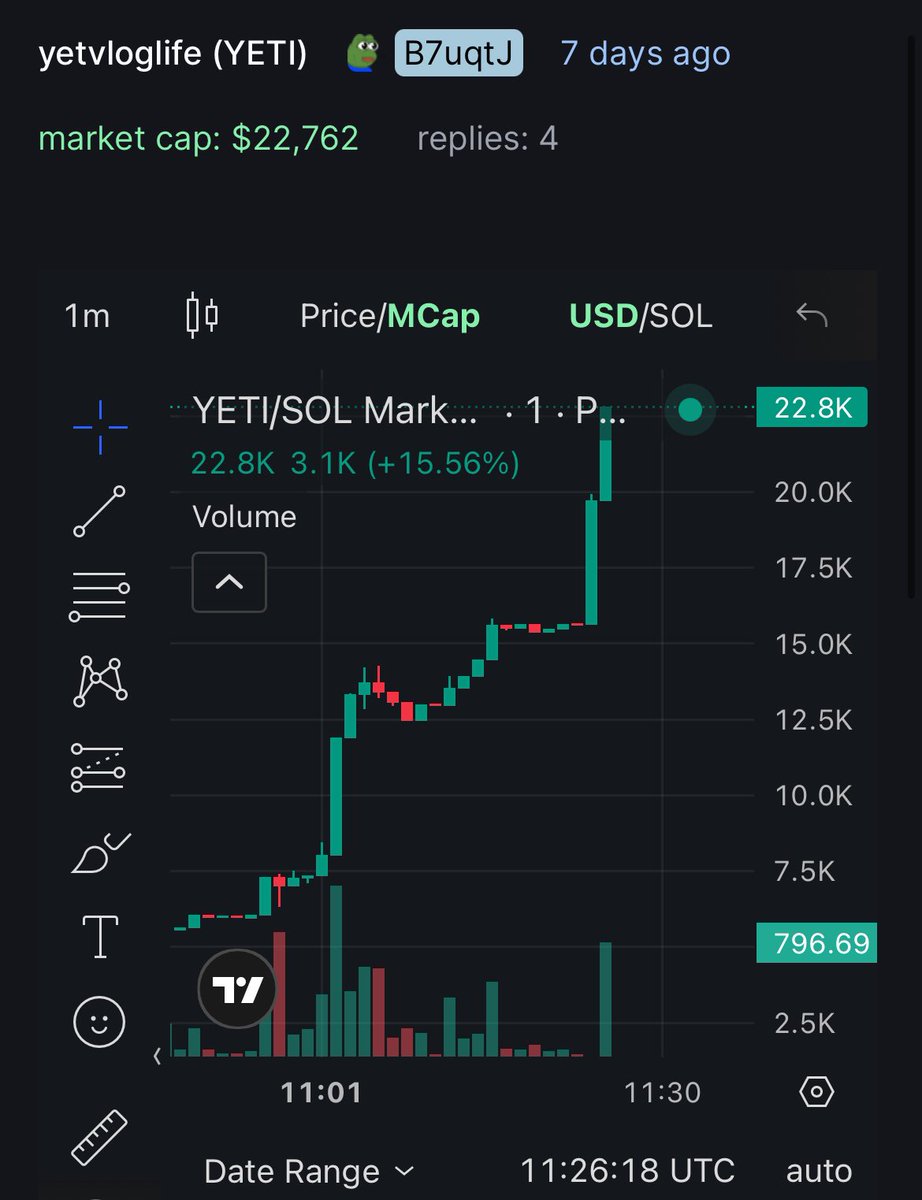Collapse the Volume indicator legend
Image resolution: width=922 pixels, height=1200 pixels.
pos(229,582)
